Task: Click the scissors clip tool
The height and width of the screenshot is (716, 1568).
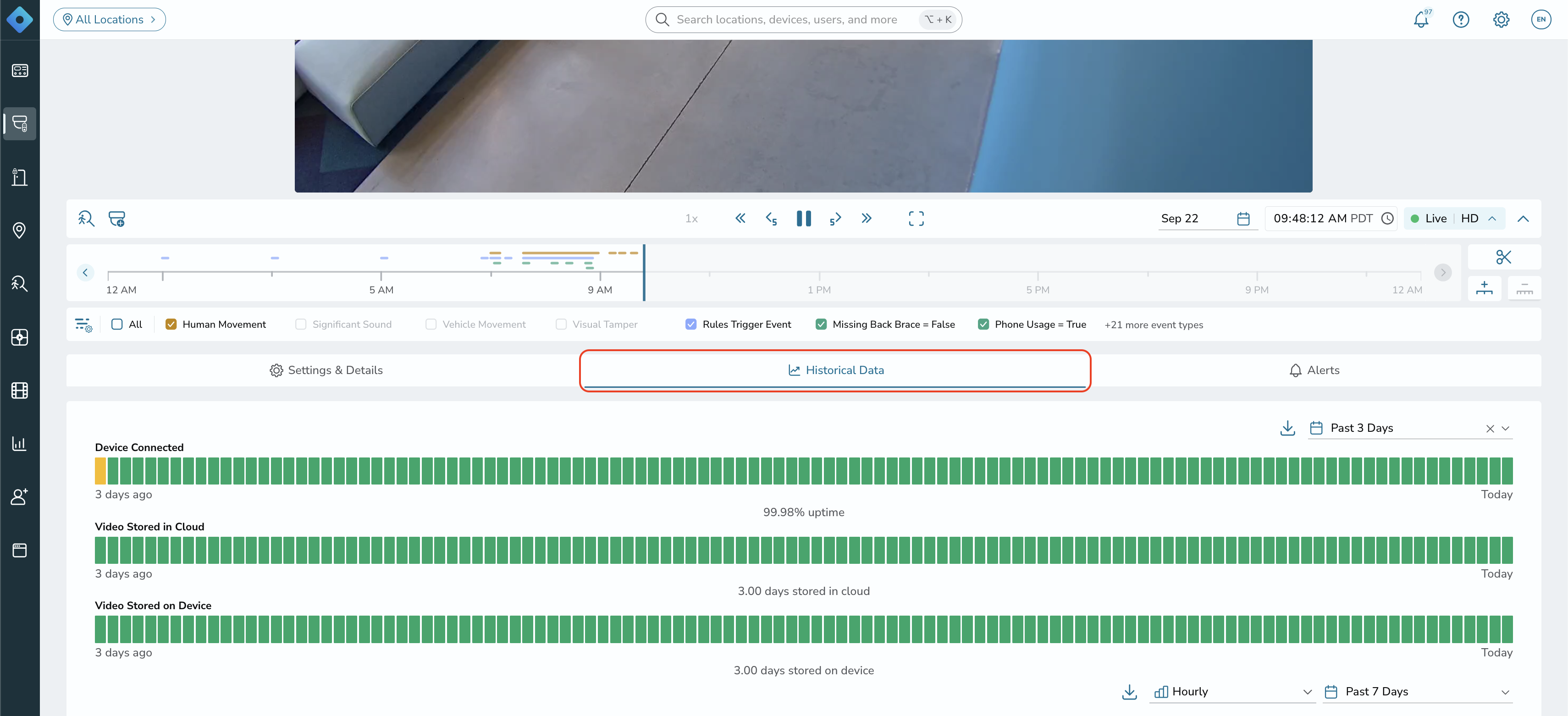Action: click(1503, 257)
